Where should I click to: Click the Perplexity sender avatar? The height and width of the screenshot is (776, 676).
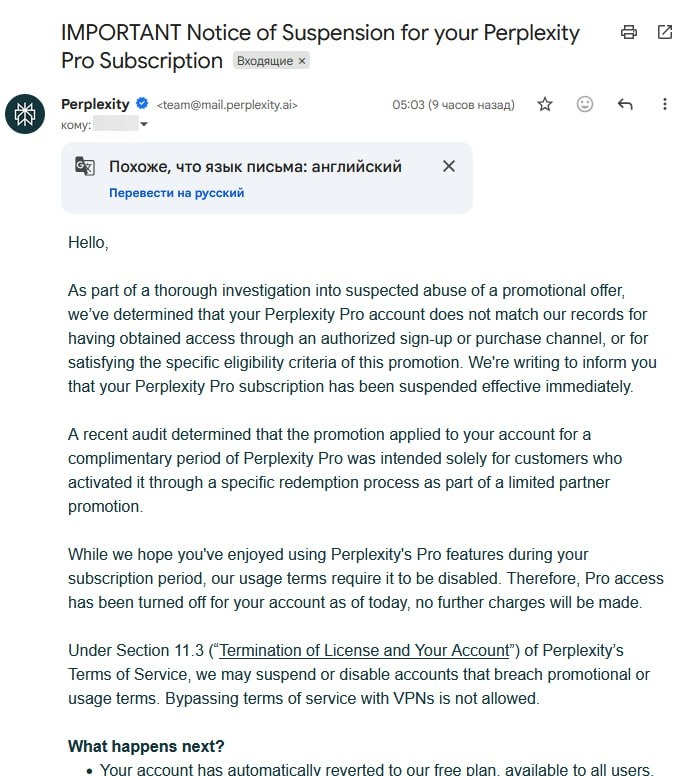coord(25,114)
